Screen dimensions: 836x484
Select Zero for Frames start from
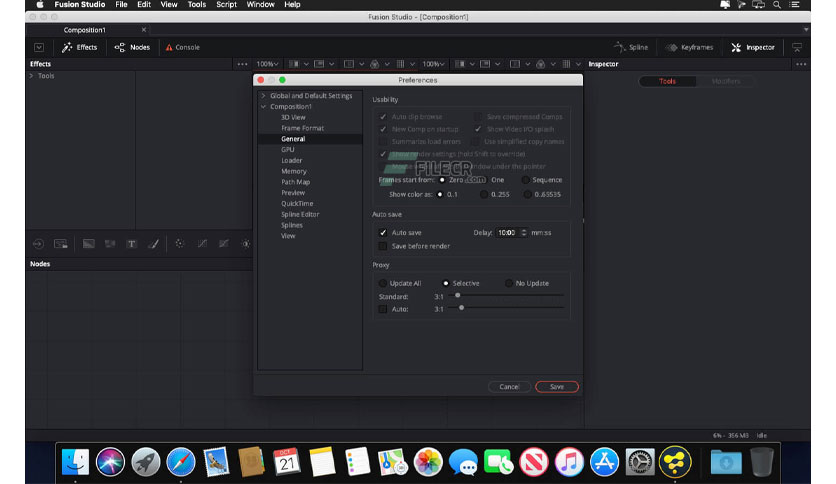pos(442,180)
